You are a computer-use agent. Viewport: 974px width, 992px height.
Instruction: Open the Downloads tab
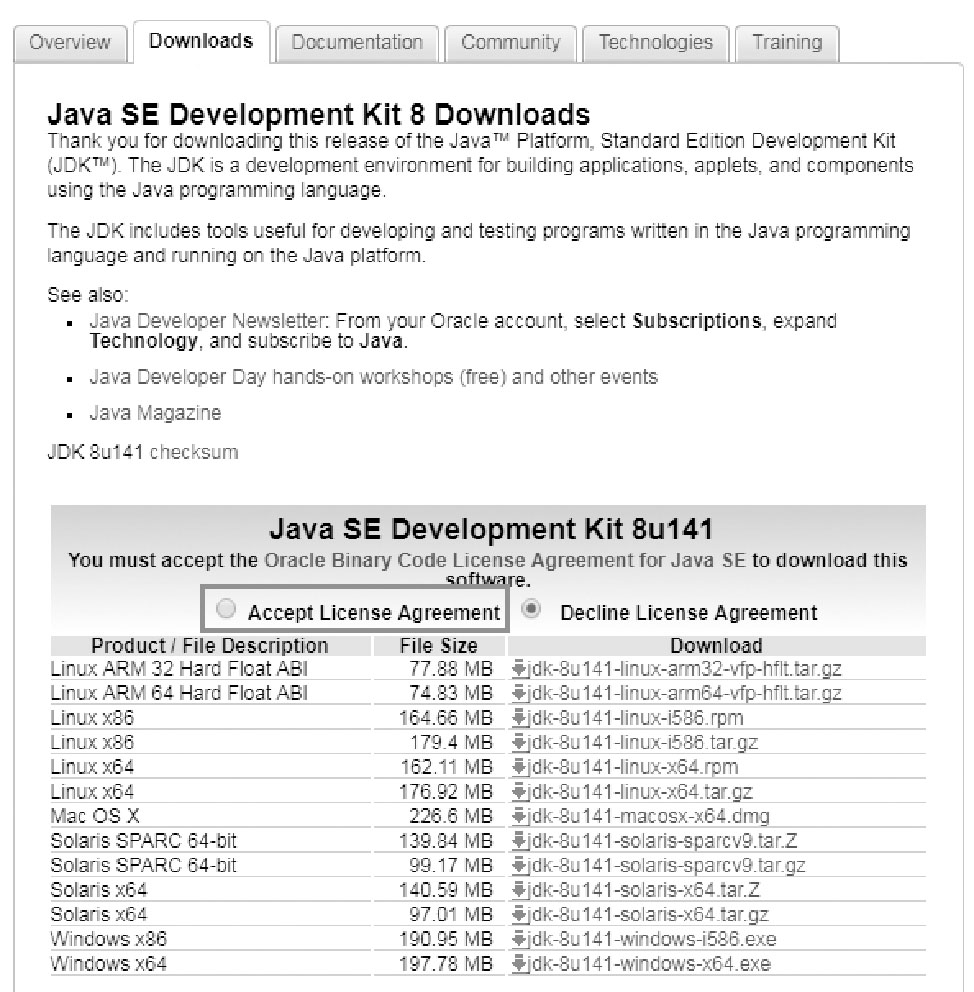point(201,41)
